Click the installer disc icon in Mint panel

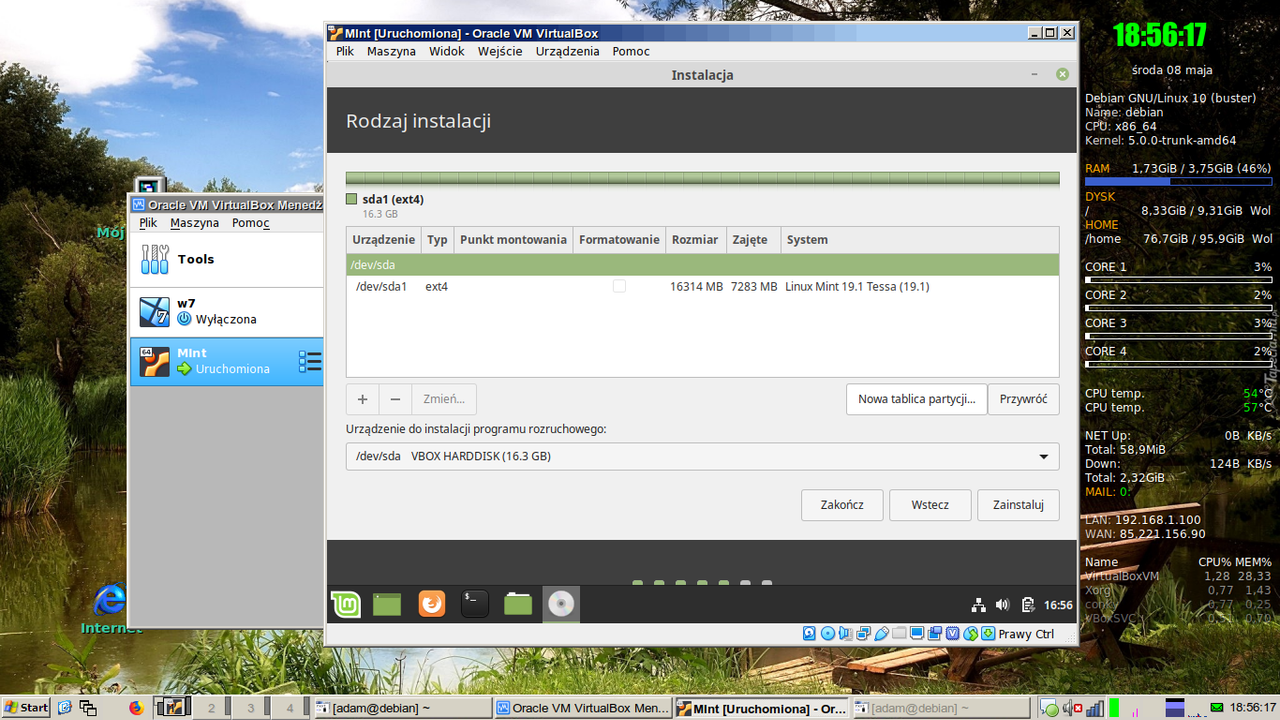pyautogui.click(x=561, y=604)
